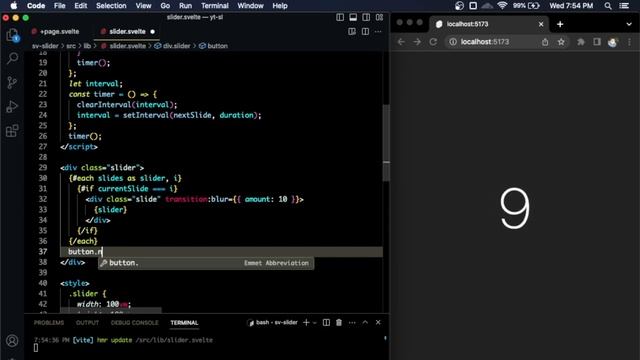
Task: Open Control Center in menu bar
Action: (624, 6)
